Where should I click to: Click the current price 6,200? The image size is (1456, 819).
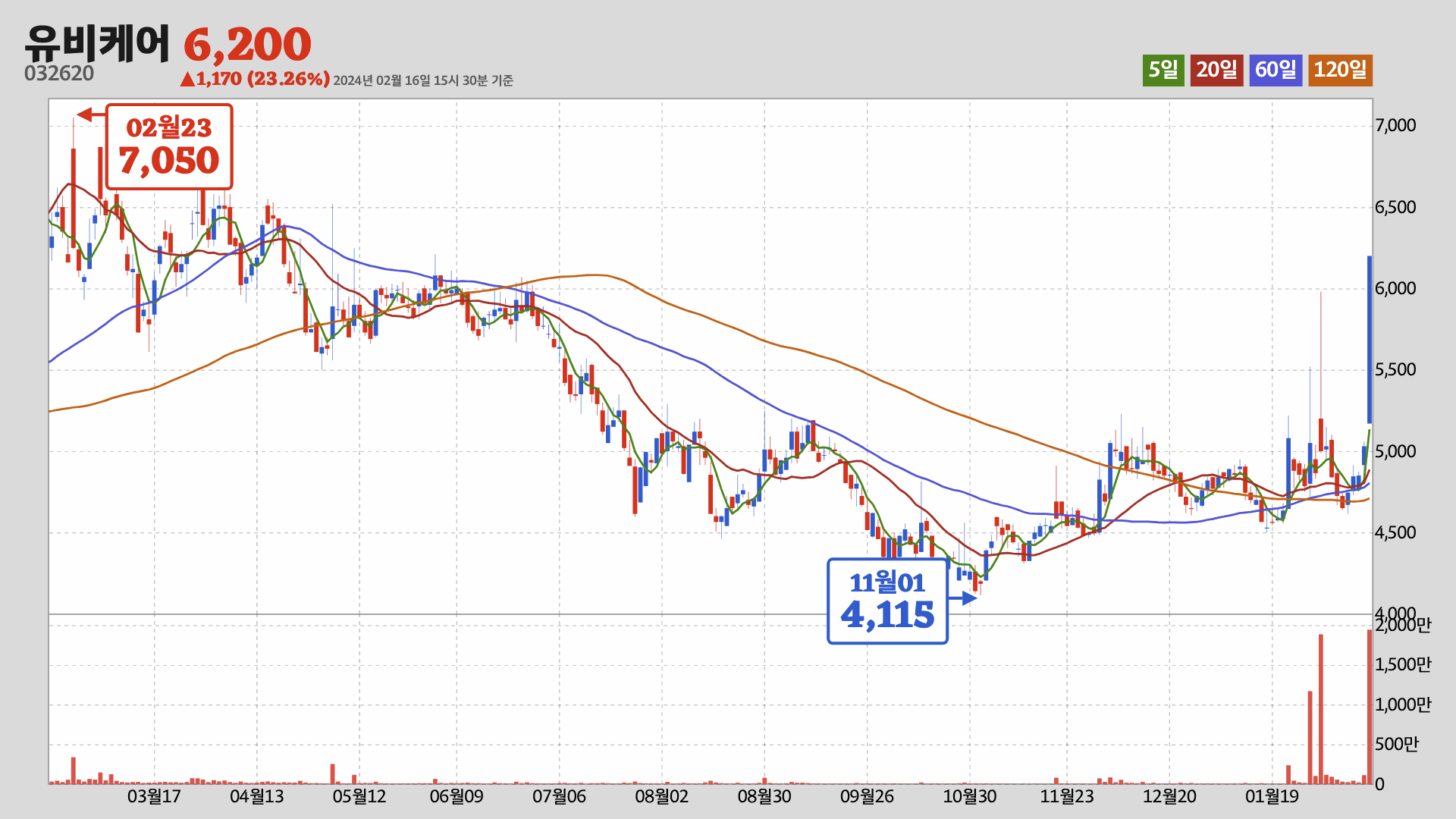point(247,45)
